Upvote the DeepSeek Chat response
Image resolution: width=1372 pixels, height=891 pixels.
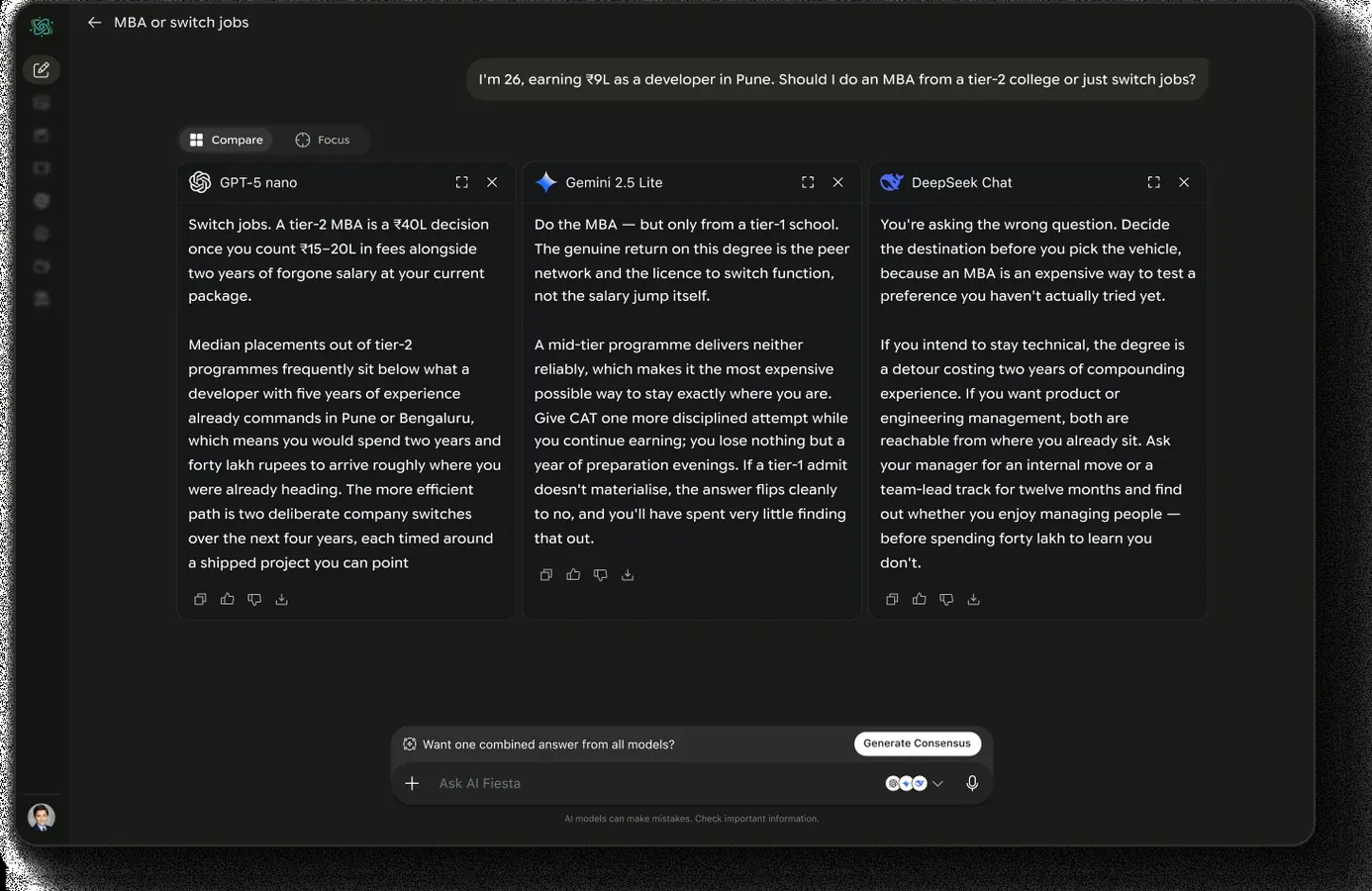tap(920, 599)
